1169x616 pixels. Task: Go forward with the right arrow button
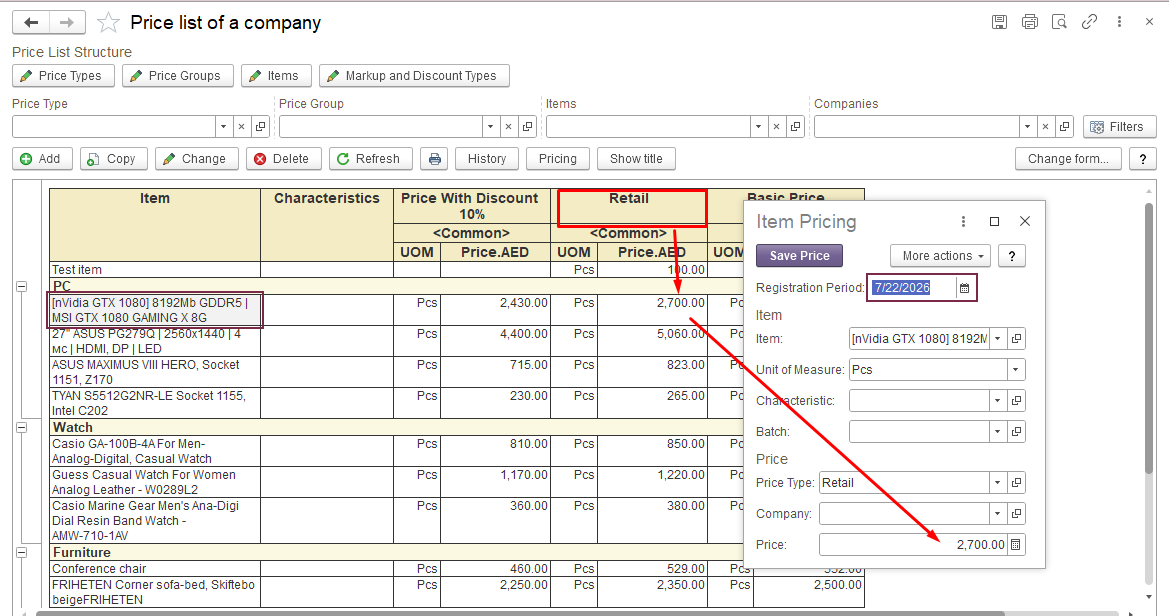[67, 22]
